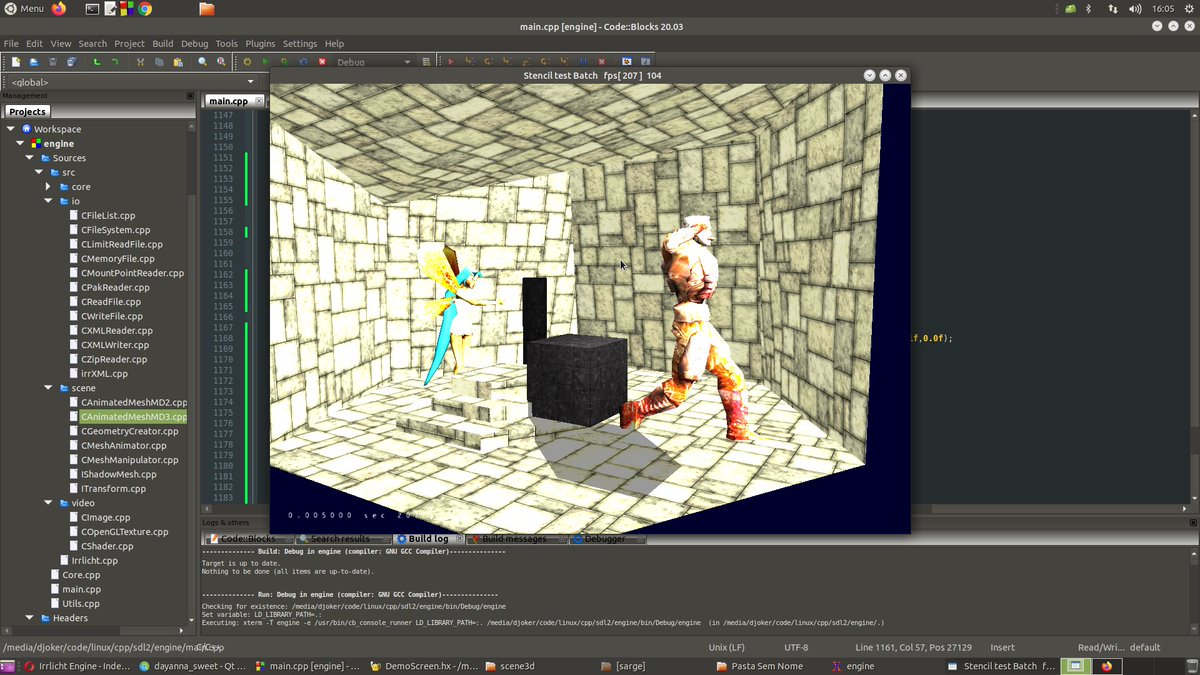Open the Debug target dropdown
The image size is (1200, 675).
click(407, 62)
